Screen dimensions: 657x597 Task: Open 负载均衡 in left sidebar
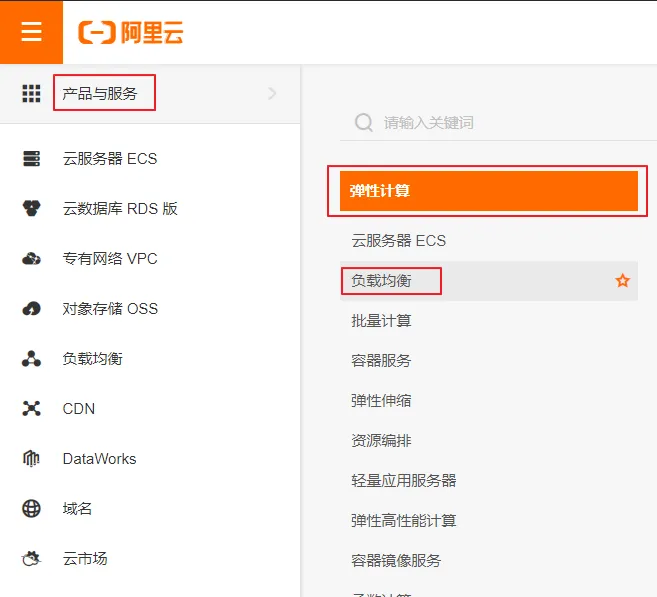tap(93, 359)
